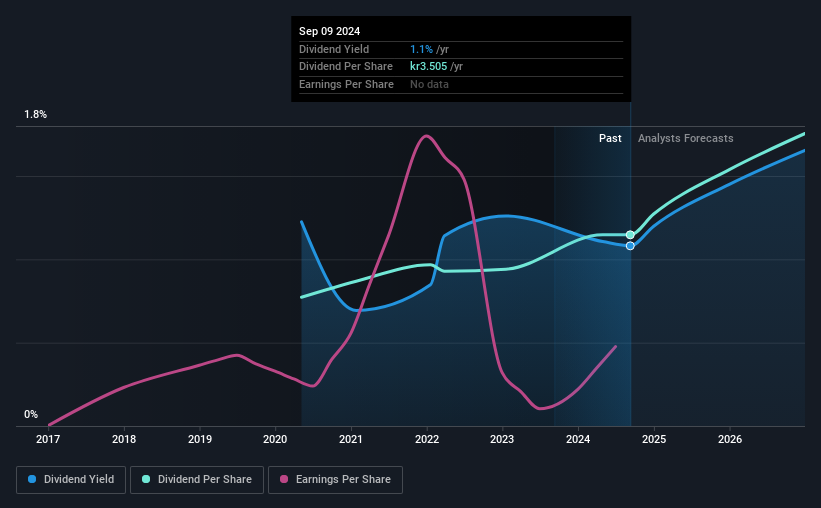The width and height of the screenshot is (821, 508).
Task: Click the Earnings Per Share row label in tooltip
Action: (347, 84)
